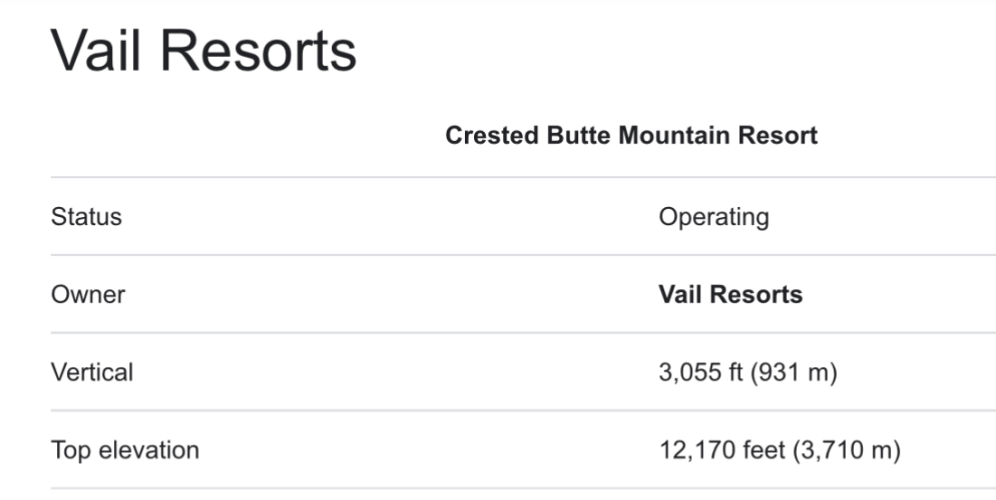Viewport: 996px width, 500px height.
Task: Click the 931 m metric conversion
Action: tap(793, 373)
